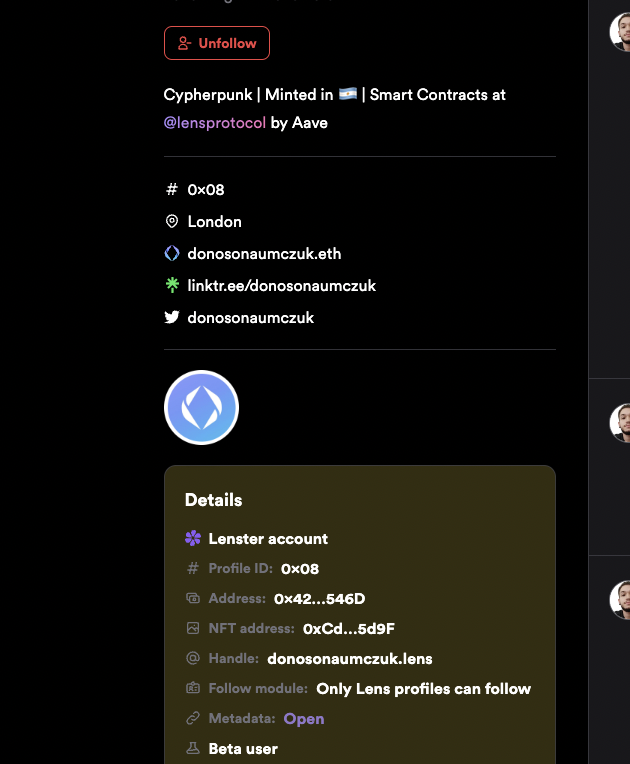Click the NFT address value 0xCd...5d9F
The image size is (630, 764).
tap(349, 629)
